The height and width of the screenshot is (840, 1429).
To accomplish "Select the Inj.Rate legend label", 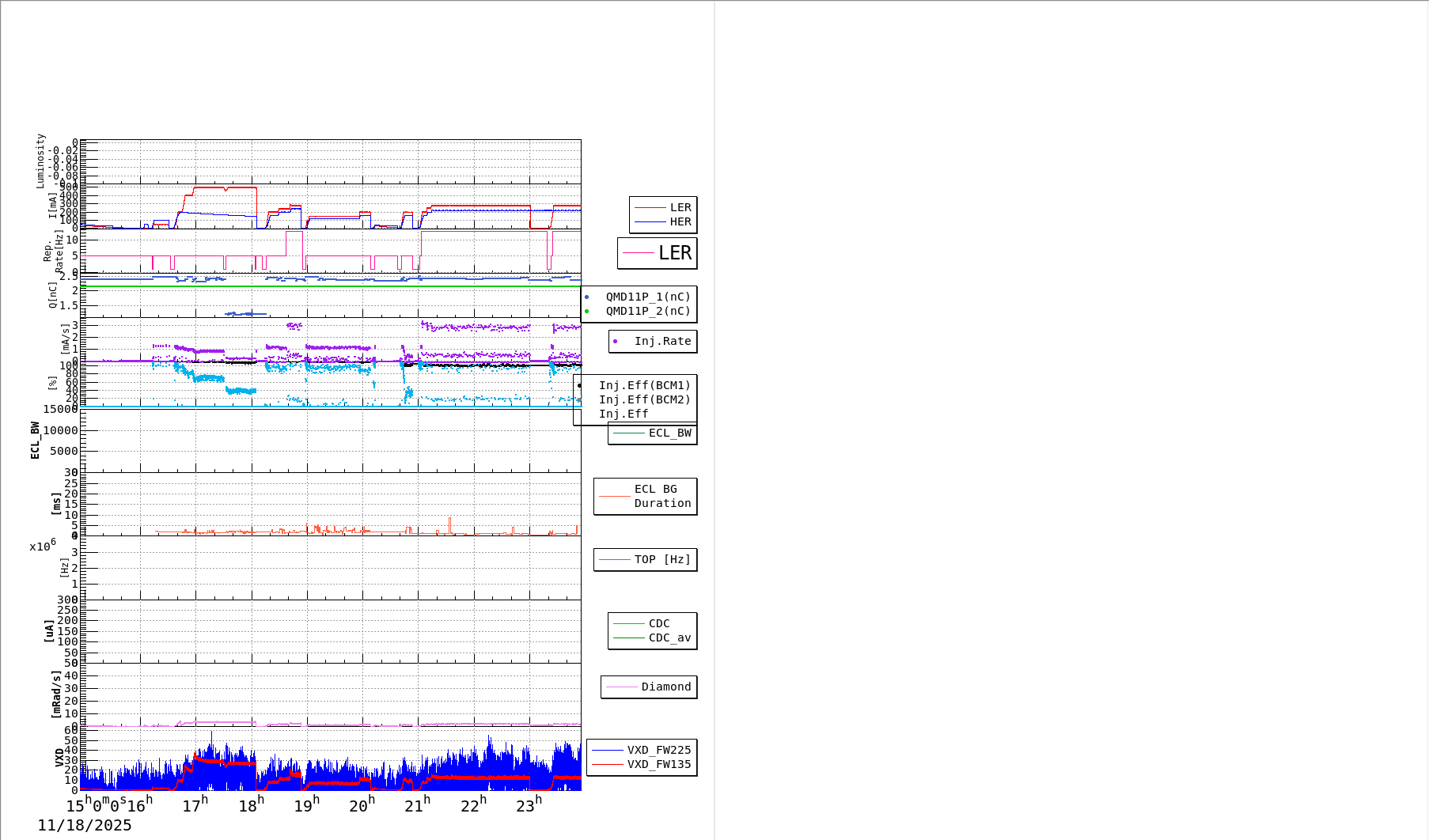I will pos(662,342).
